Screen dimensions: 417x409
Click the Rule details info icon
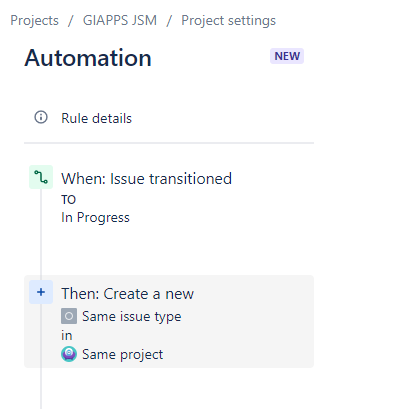(x=41, y=117)
